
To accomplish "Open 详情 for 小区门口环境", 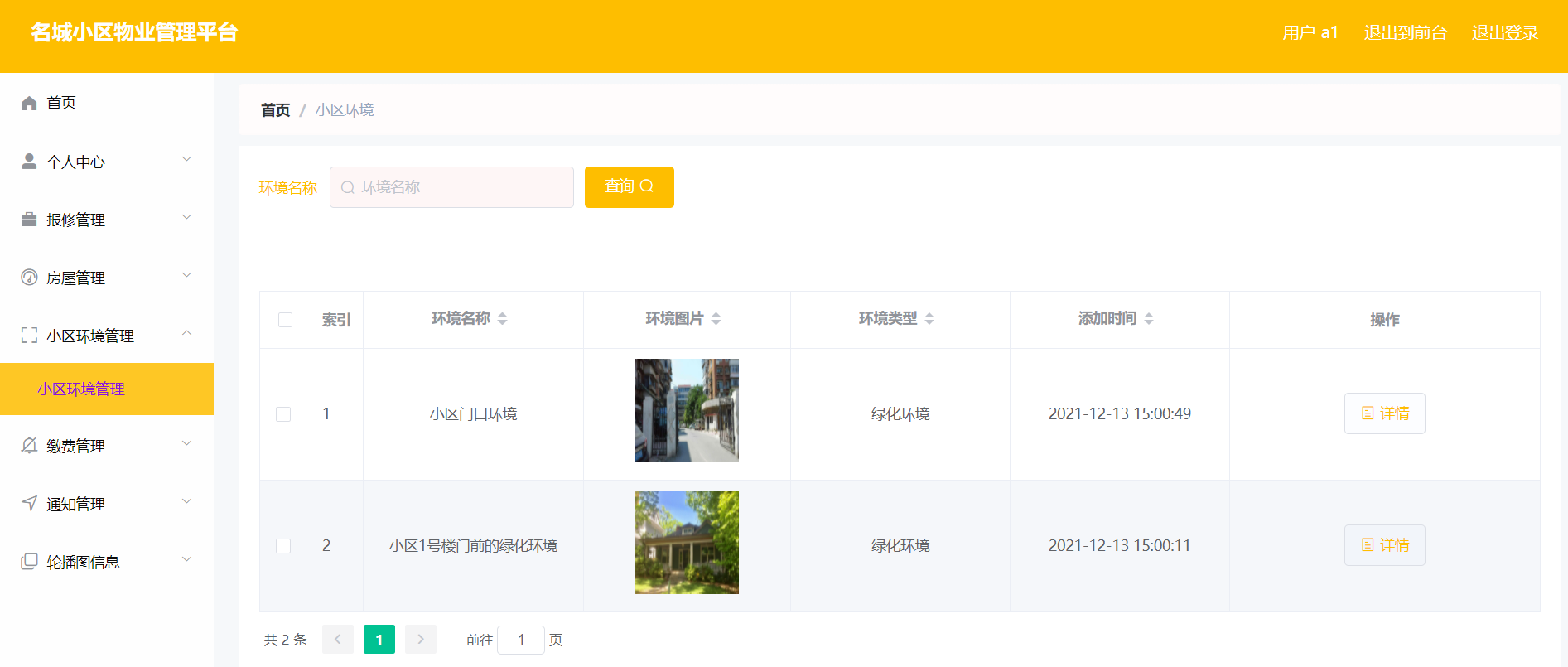I will click(x=1385, y=413).
